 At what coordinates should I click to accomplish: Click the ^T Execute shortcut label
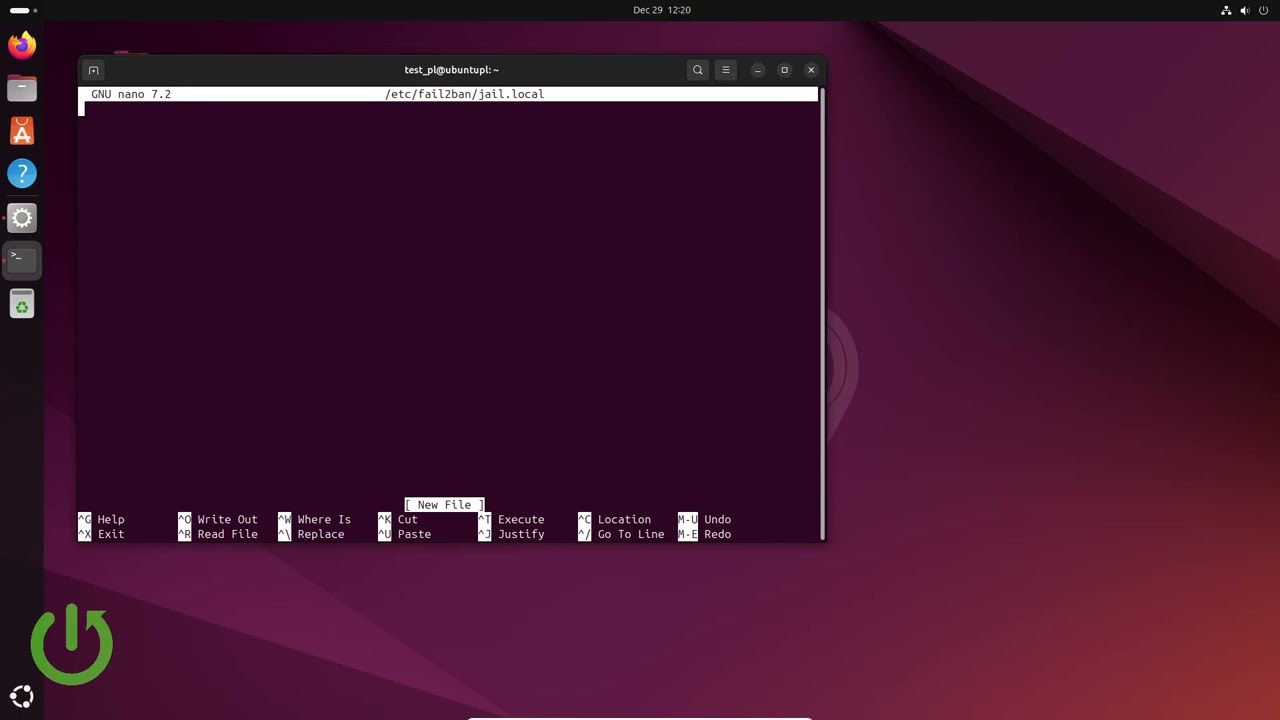511,520
